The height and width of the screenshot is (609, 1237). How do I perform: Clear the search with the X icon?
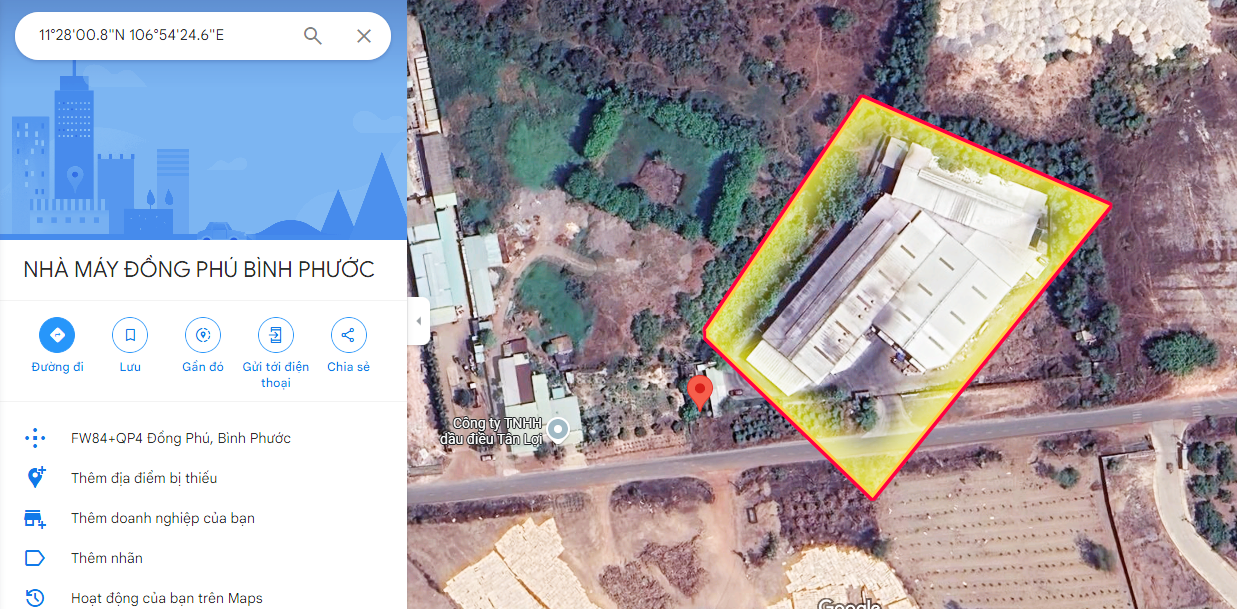[364, 36]
